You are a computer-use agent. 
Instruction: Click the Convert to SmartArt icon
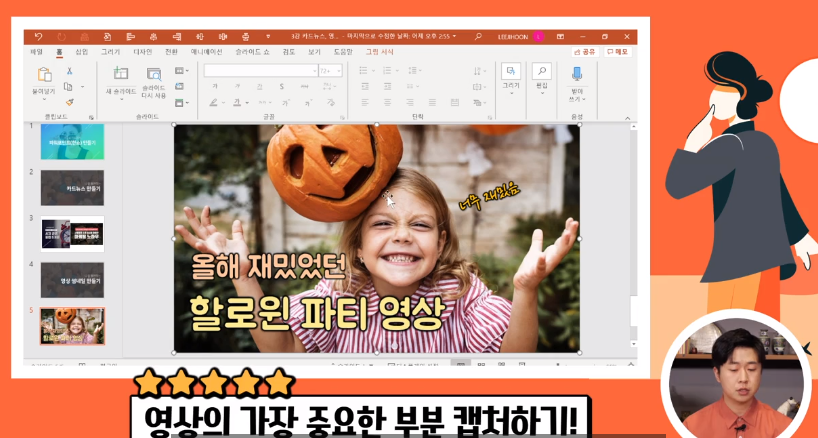click(x=477, y=103)
